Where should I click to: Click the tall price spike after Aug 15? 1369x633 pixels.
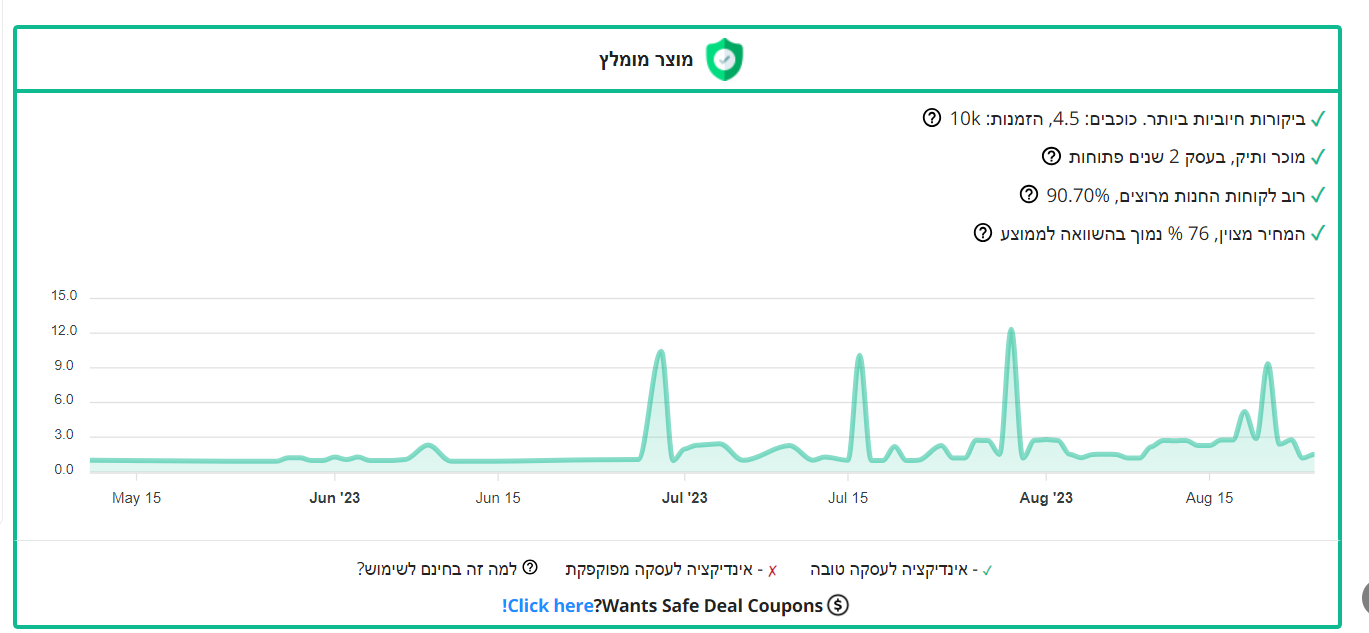[1268, 365]
